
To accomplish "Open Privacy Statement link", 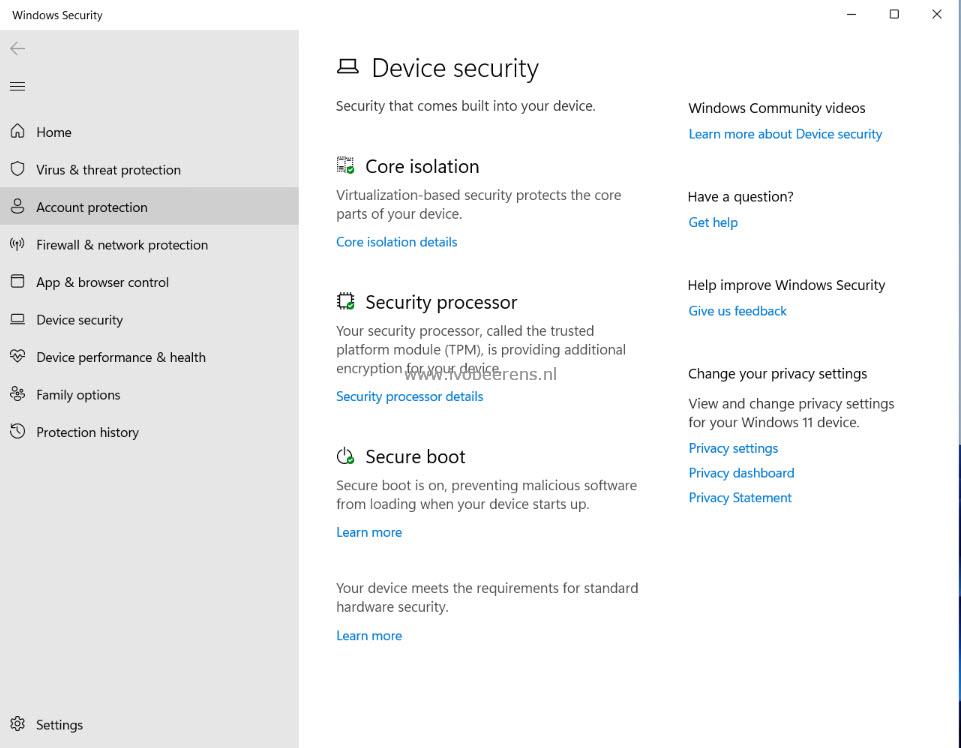I will (740, 497).
